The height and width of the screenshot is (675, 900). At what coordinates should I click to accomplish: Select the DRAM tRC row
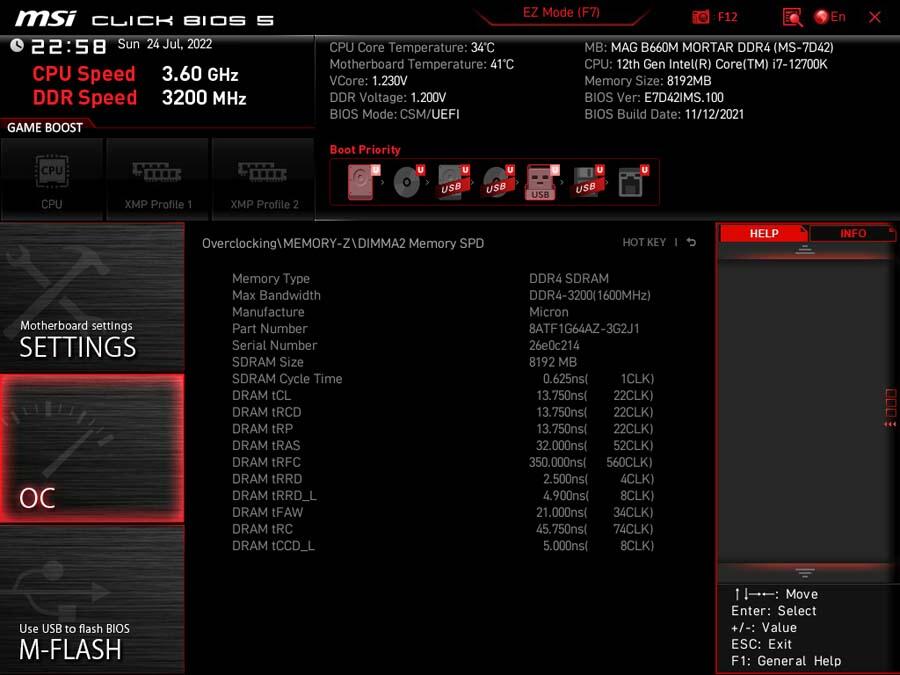tap(443, 528)
